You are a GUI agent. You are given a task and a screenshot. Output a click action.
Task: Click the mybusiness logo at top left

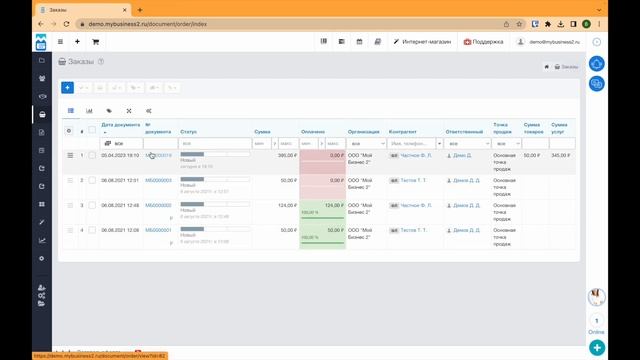pyautogui.click(x=41, y=42)
